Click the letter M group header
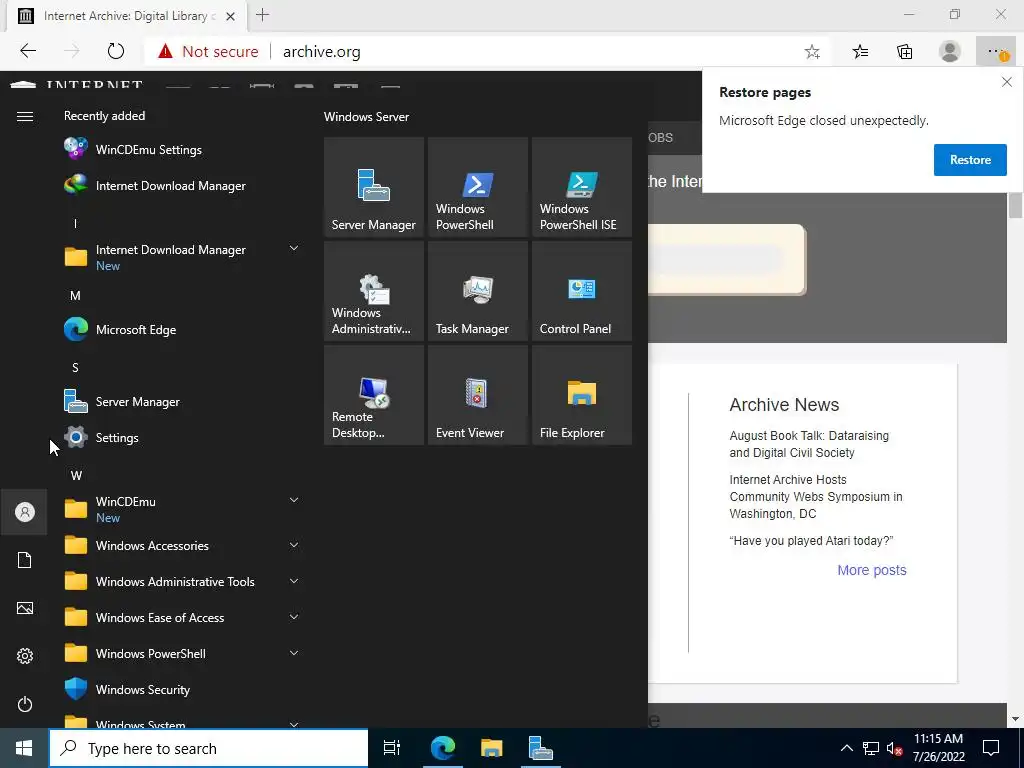 [x=75, y=296]
